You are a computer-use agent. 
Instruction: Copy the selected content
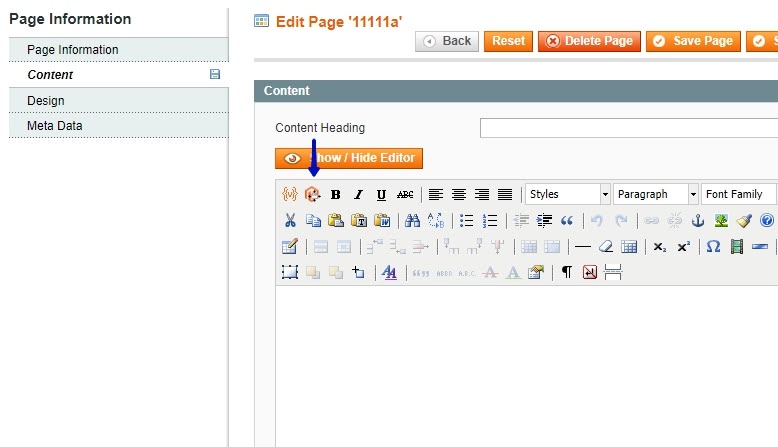[x=313, y=220]
